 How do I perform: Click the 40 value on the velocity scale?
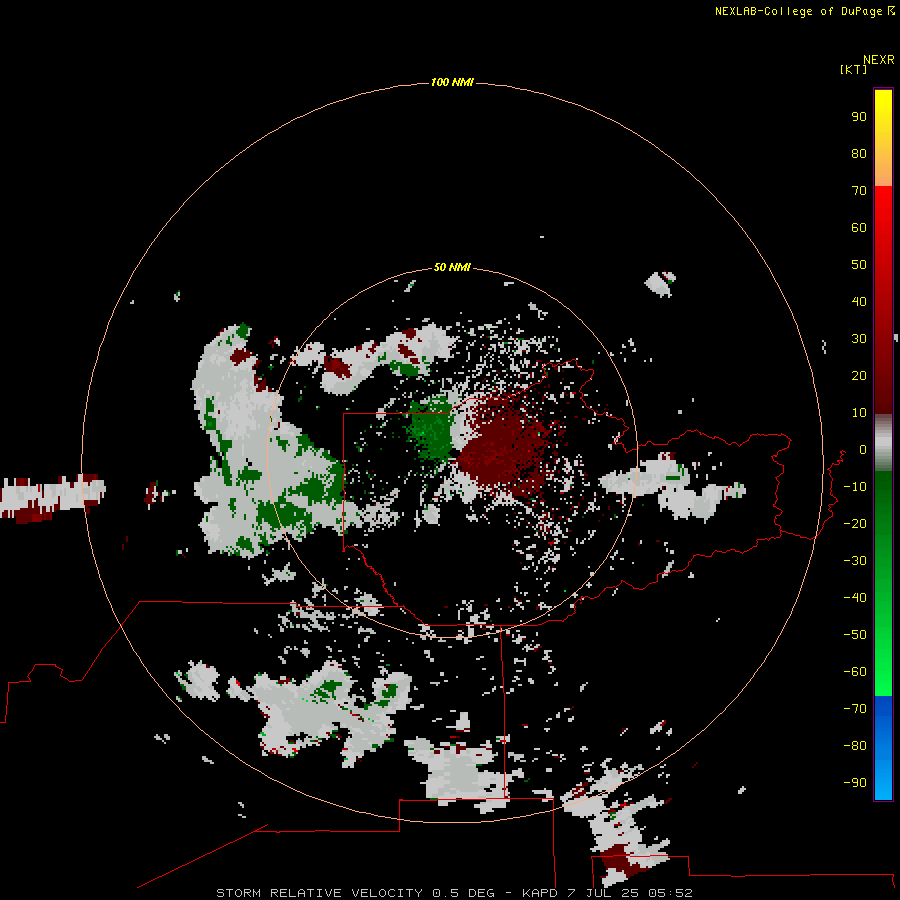click(x=859, y=301)
